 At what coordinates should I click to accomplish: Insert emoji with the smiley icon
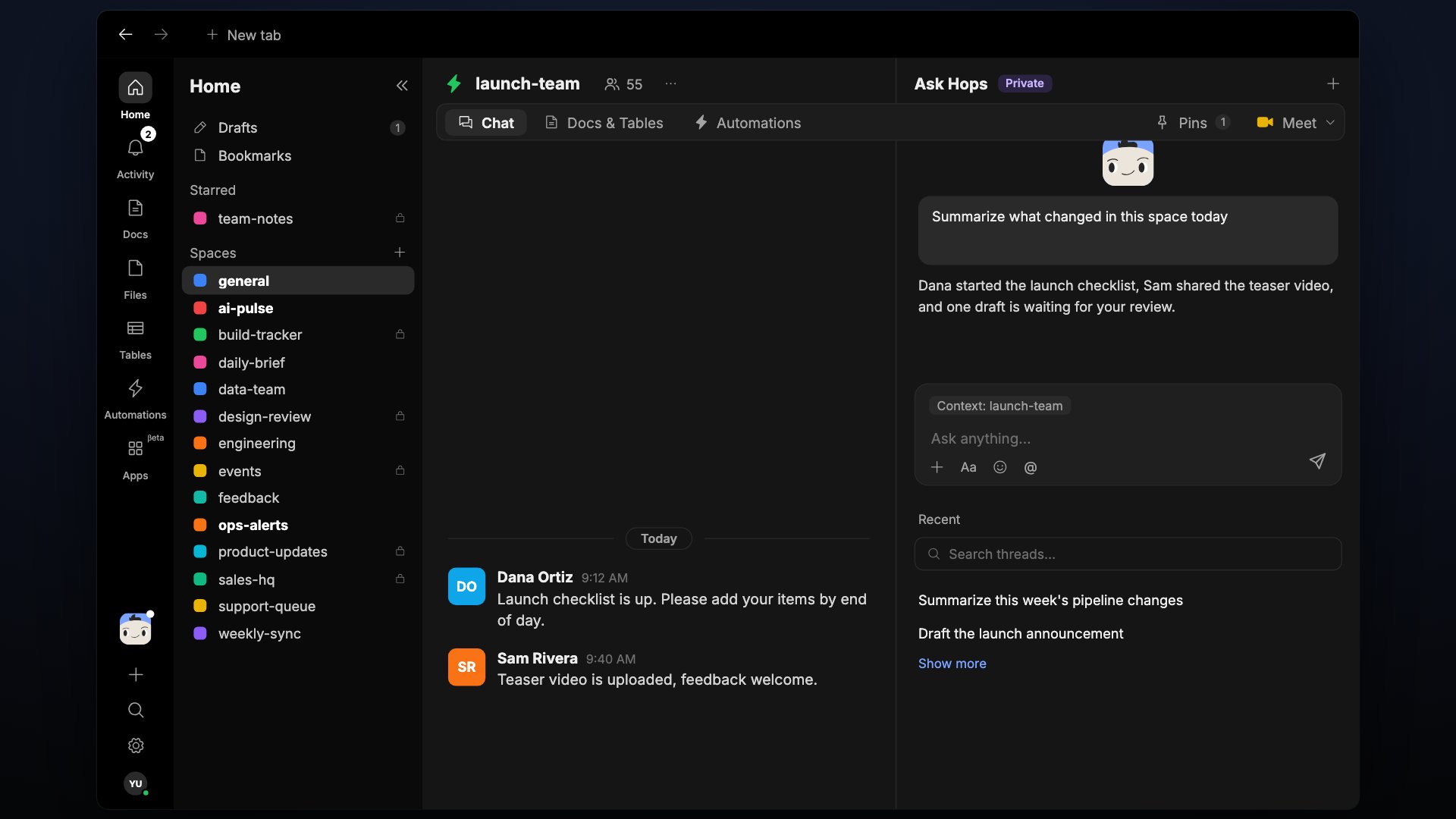click(1000, 467)
